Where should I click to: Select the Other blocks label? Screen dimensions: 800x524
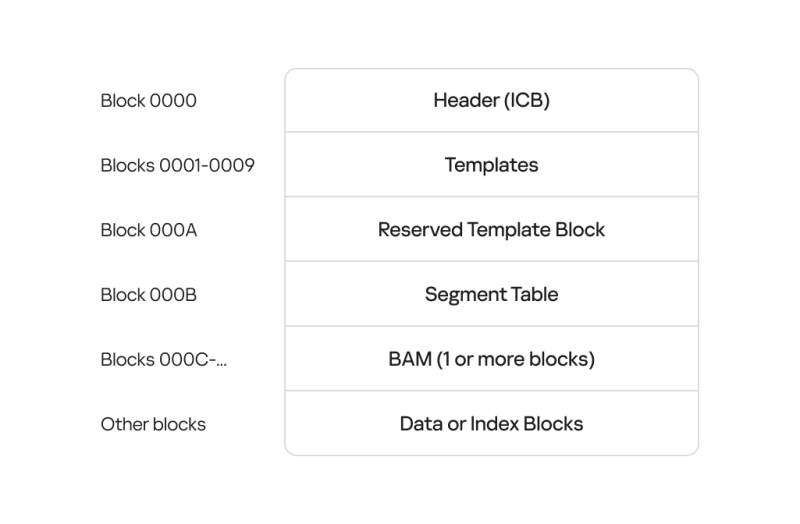[153, 425]
